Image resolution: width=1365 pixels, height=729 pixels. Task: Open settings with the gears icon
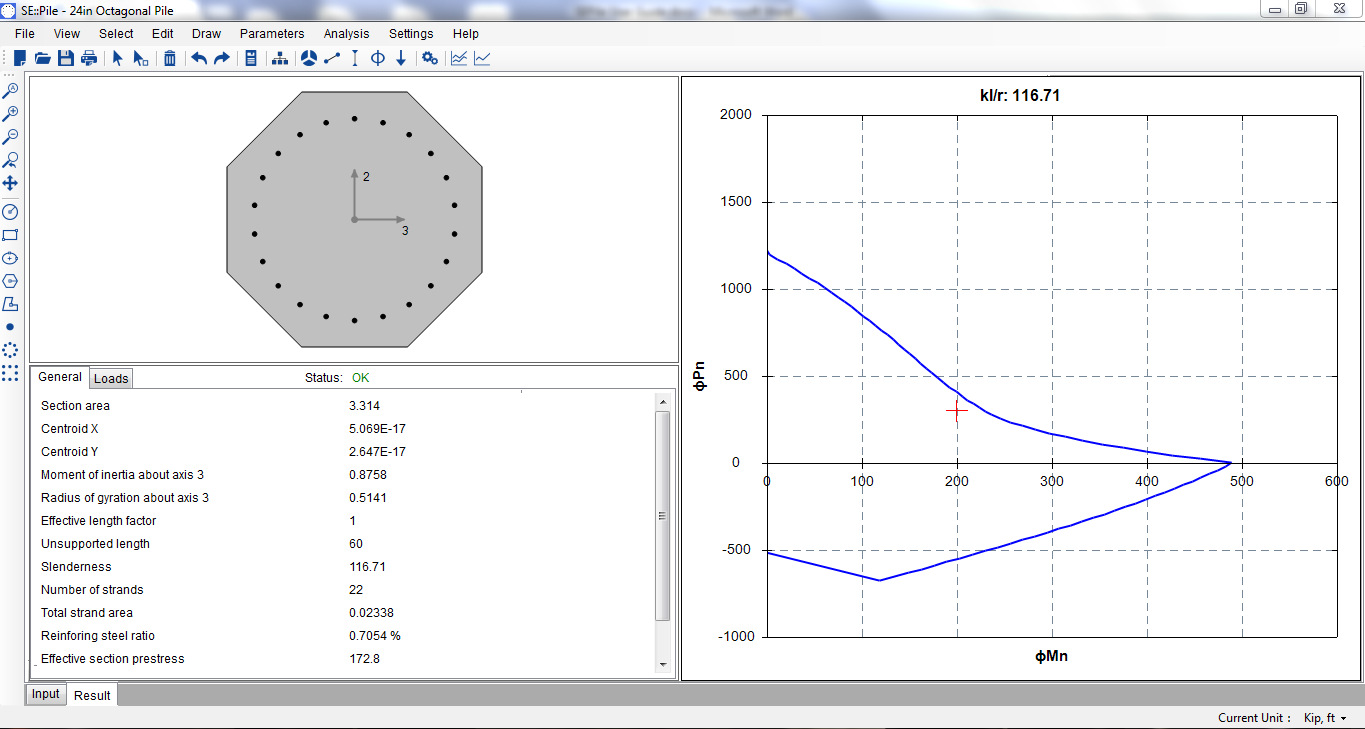click(430, 58)
